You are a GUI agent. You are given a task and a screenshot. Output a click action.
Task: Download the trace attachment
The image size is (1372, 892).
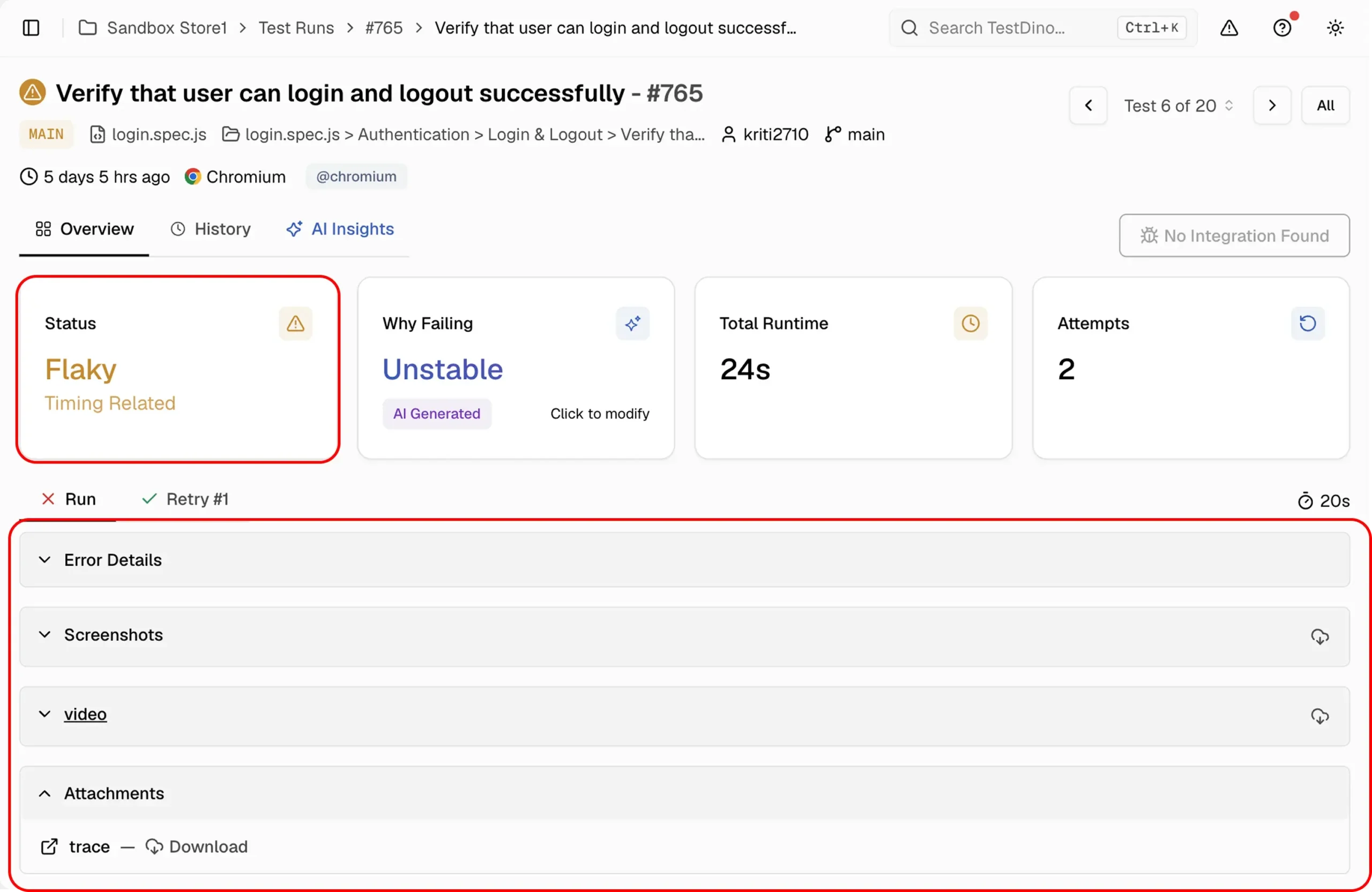[196, 846]
